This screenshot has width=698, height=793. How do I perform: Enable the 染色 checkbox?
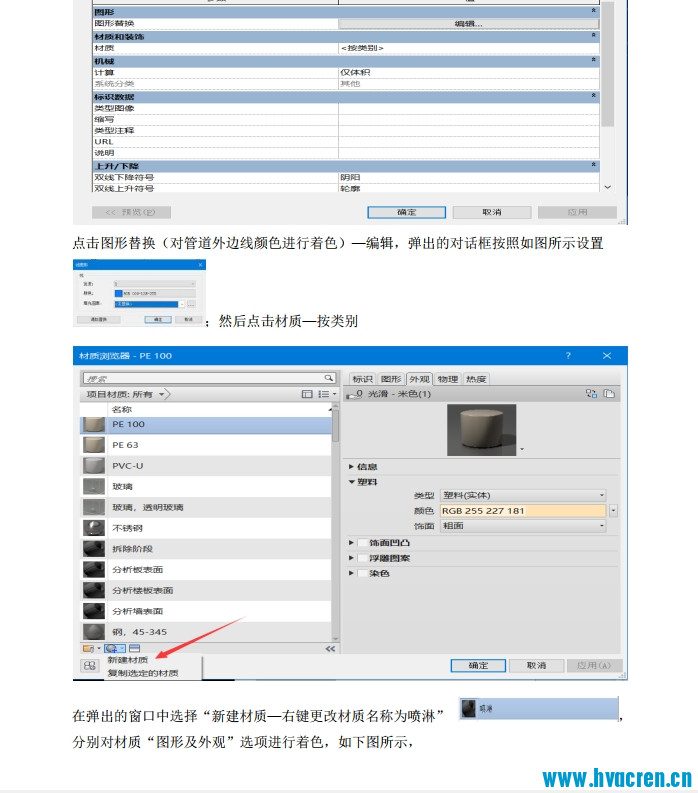(362, 573)
